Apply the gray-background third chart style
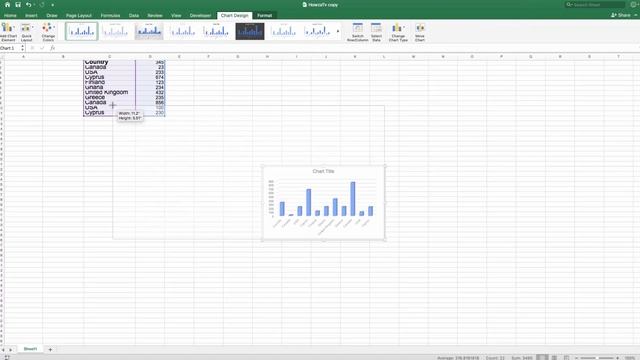This screenshot has height=360, width=640. [x=149, y=31]
